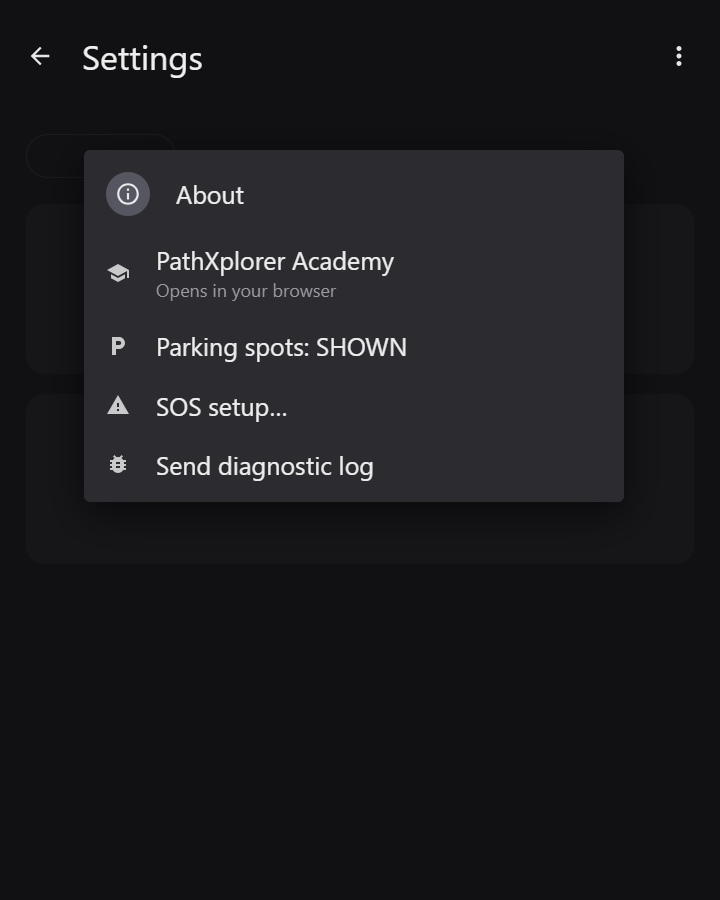Click the graduation cap Academy icon
Image resolution: width=720 pixels, height=900 pixels.
coord(118,273)
